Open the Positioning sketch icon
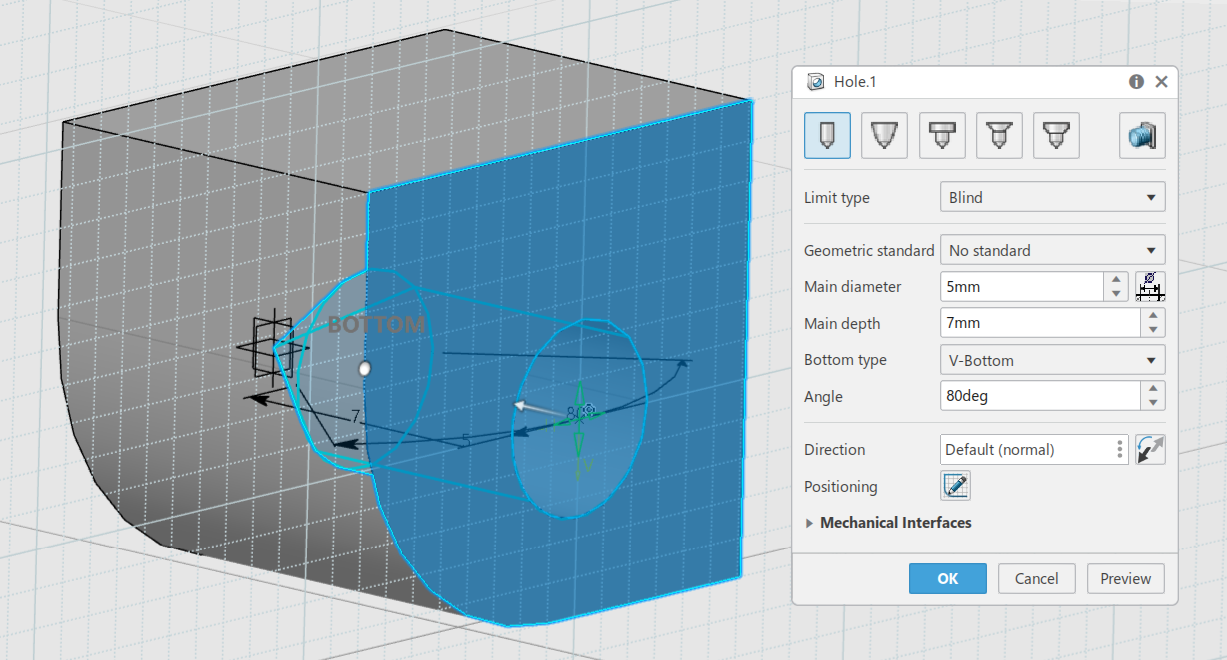 [955, 487]
